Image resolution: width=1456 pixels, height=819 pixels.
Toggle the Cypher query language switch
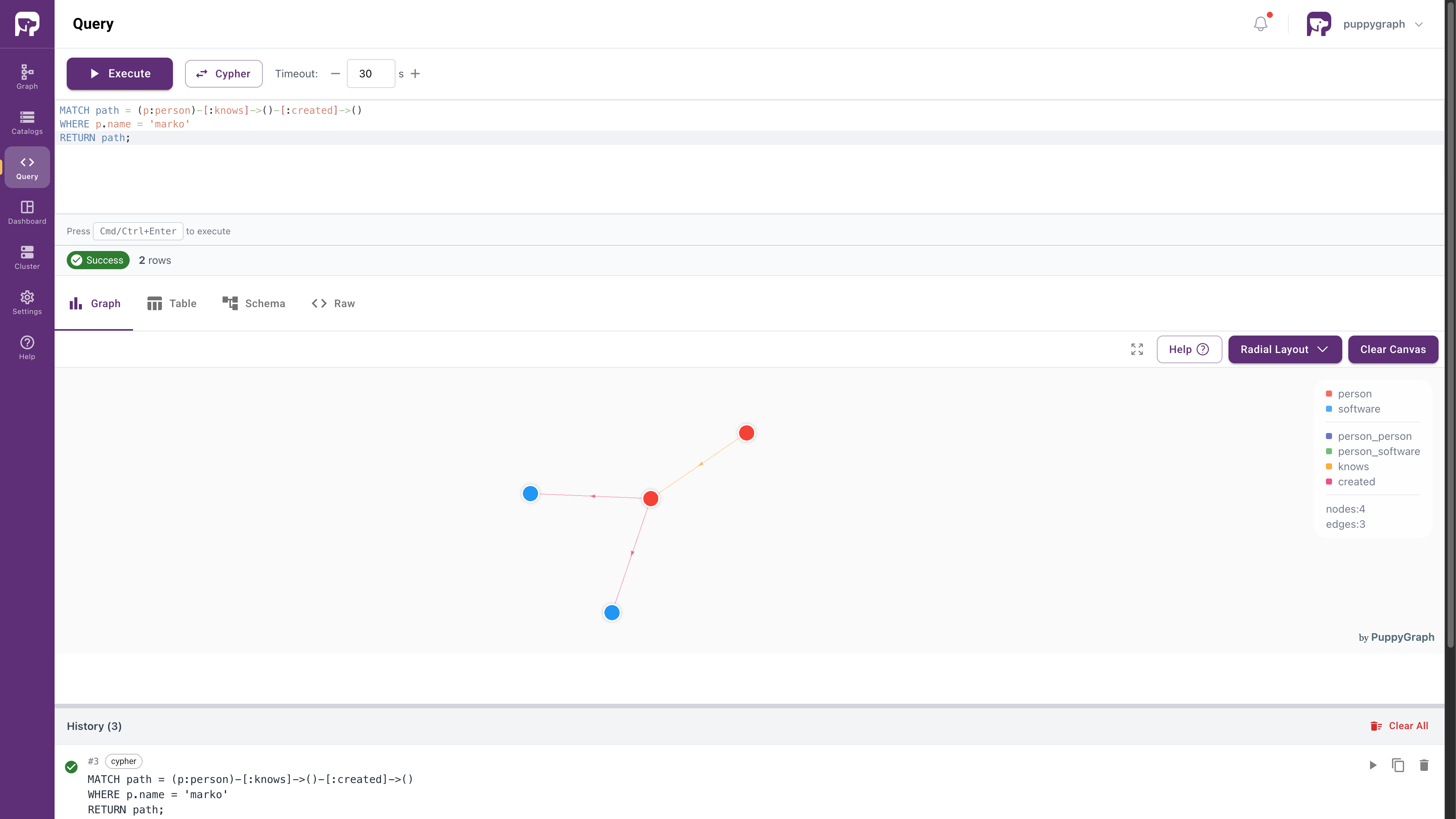click(224, 74)
